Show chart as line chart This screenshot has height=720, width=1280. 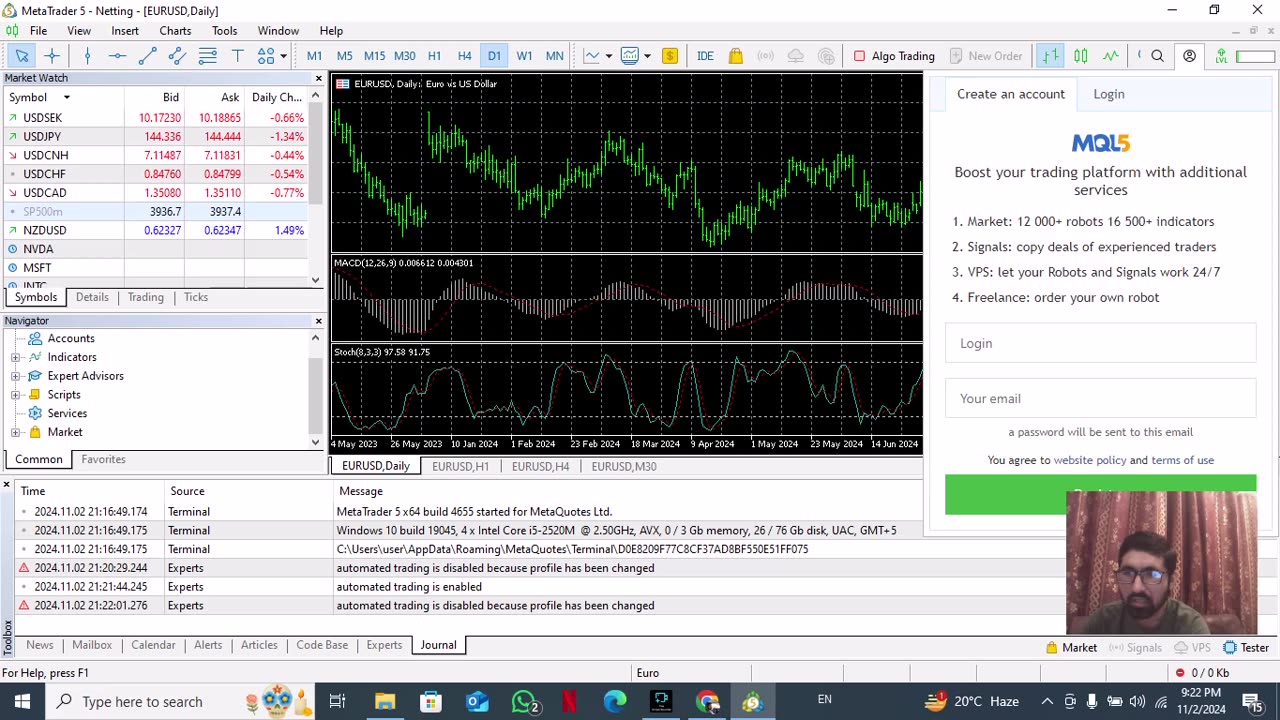point(1110,56)
